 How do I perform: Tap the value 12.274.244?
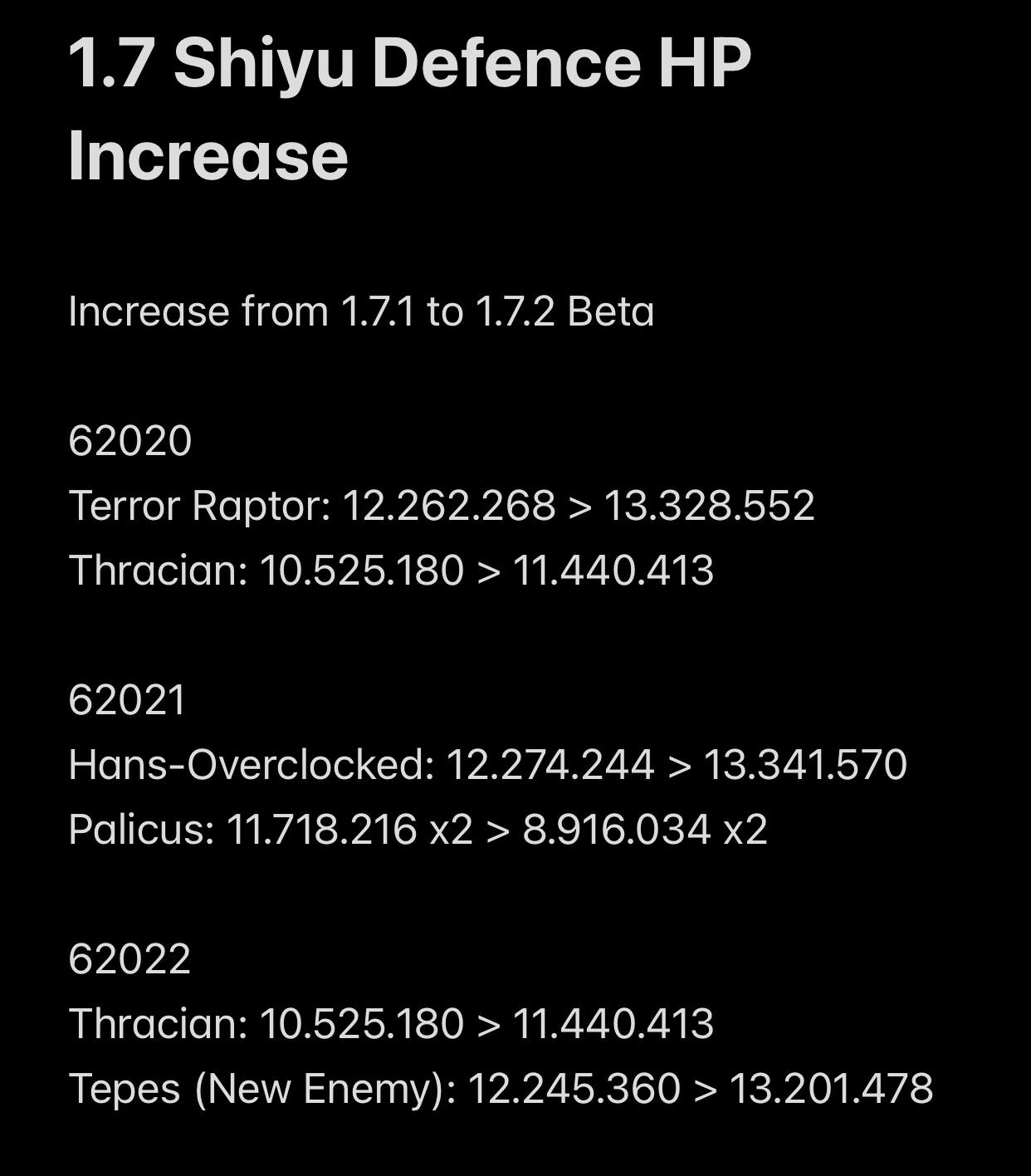[550, 764]
